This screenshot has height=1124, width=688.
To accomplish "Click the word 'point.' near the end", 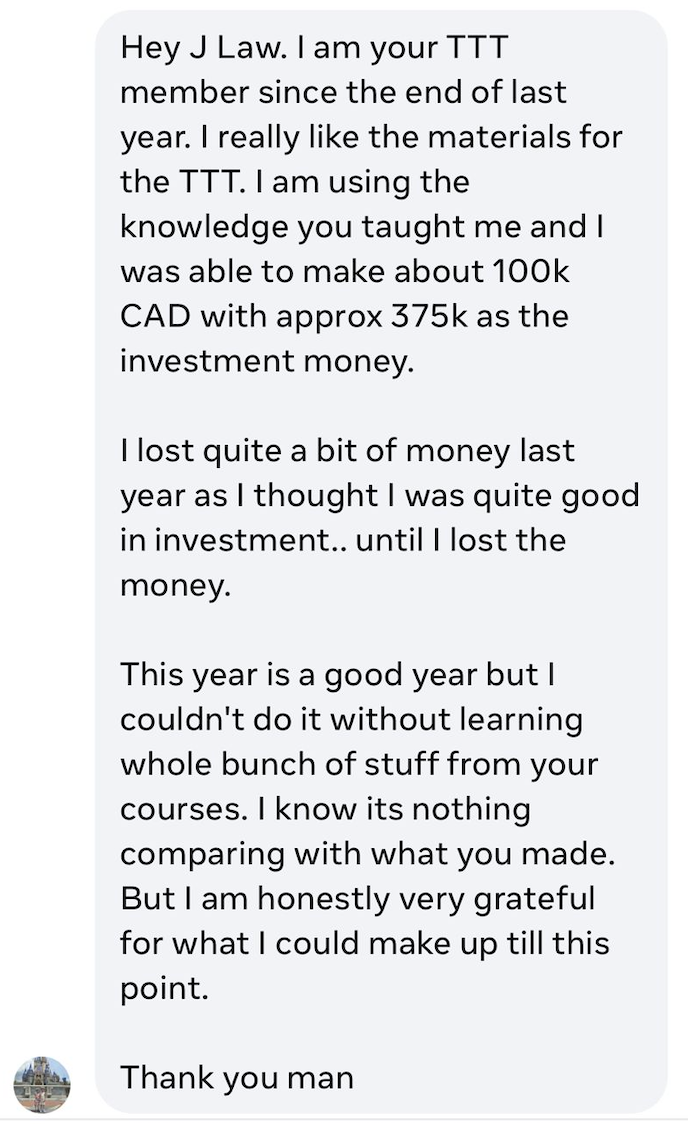I will click(164, 988).
